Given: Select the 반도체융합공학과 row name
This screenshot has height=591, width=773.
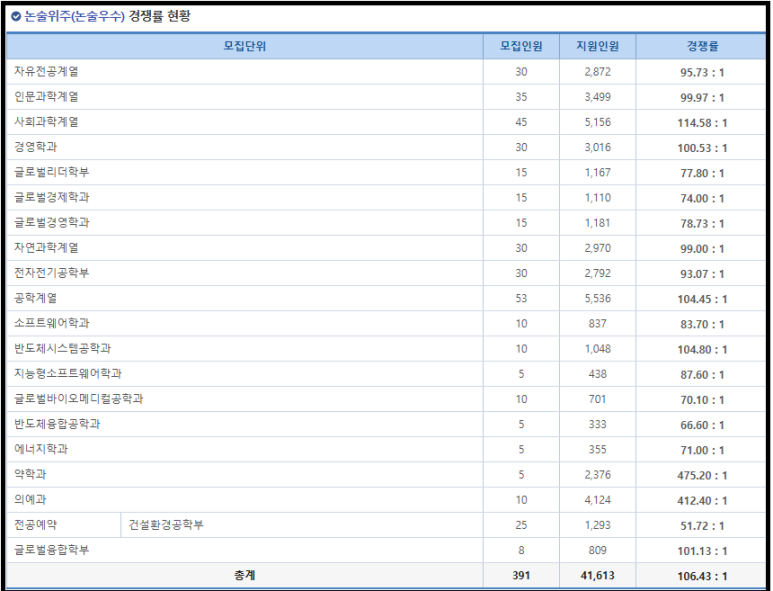Looking at the screenshot, I should (x=57, y=424).
